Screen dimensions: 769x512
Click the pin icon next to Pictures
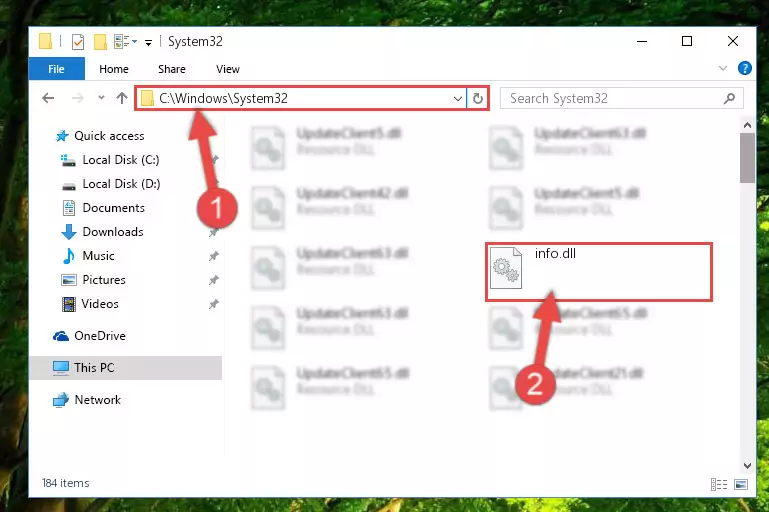213,280
